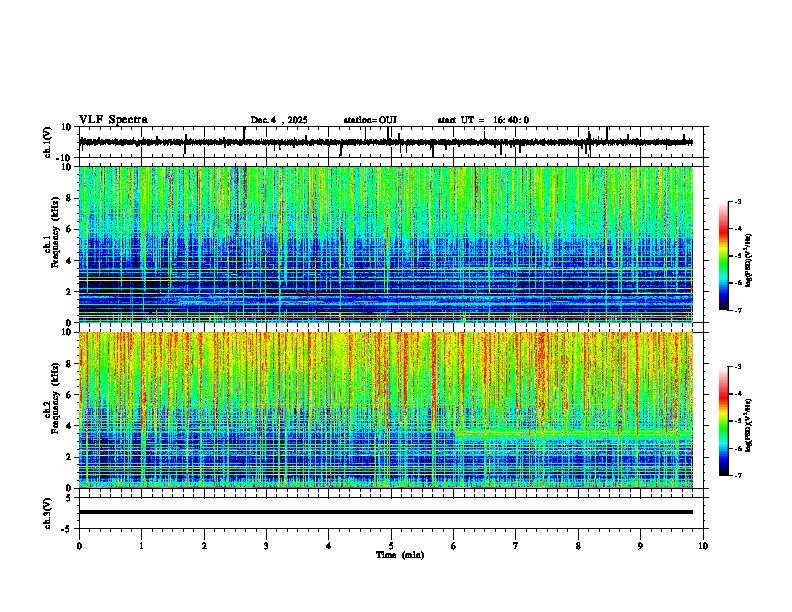792x612 pixels.
Task: Click the "ch.3(V)" axis label
Action: coord(48,514)
